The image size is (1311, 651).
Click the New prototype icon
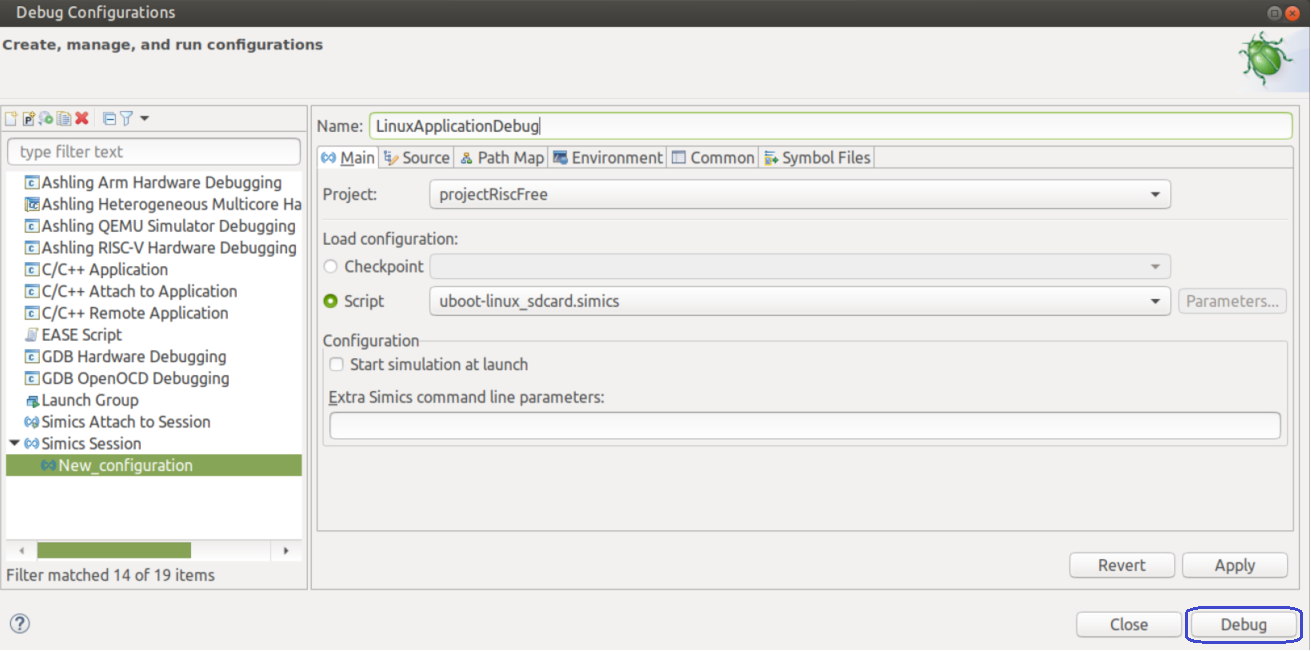(28, 119)
